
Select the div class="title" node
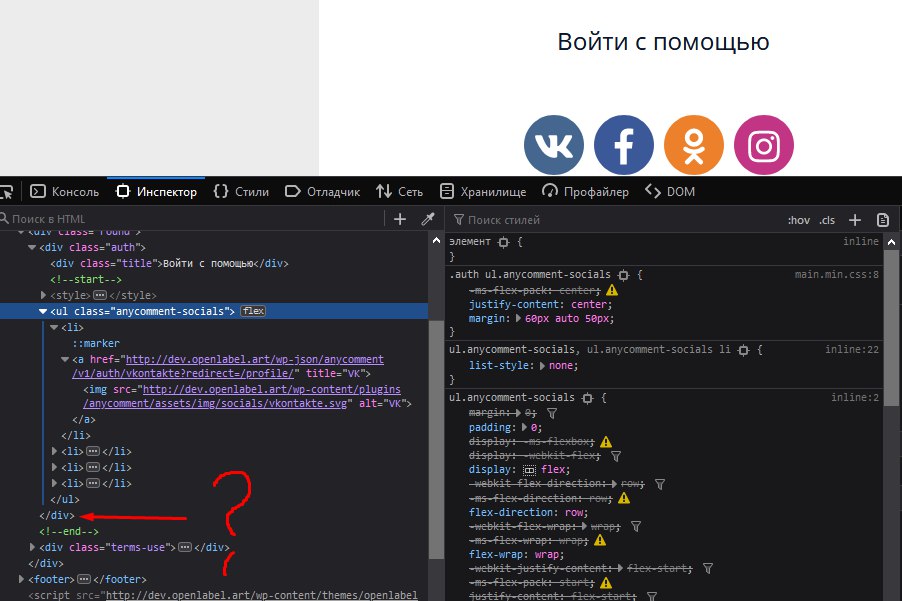(169, 263)
